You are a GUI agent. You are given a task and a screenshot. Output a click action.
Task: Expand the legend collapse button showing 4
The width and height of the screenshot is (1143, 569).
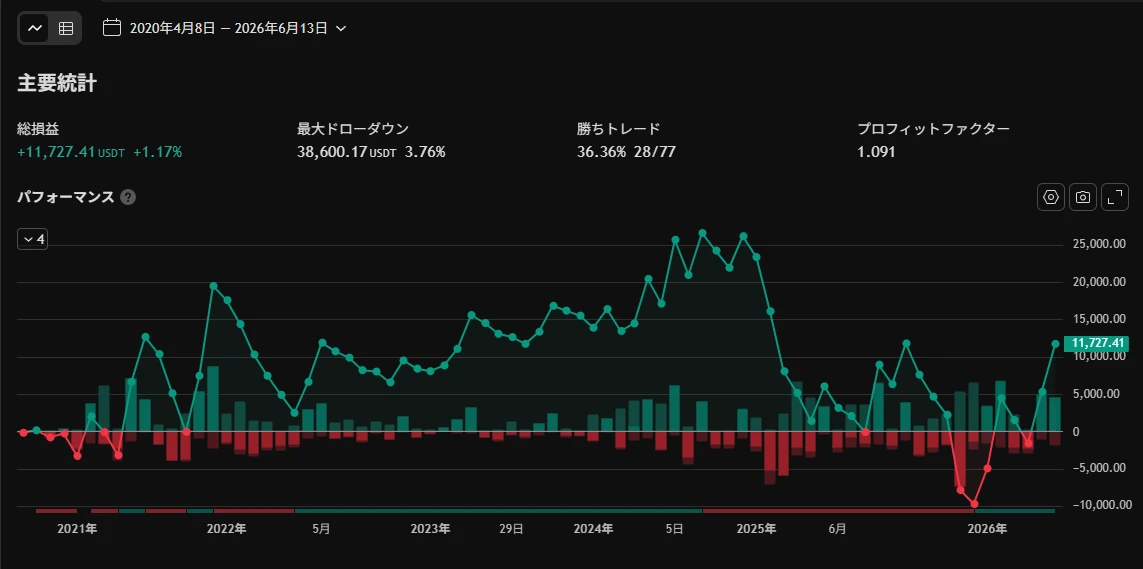(33, 239)
